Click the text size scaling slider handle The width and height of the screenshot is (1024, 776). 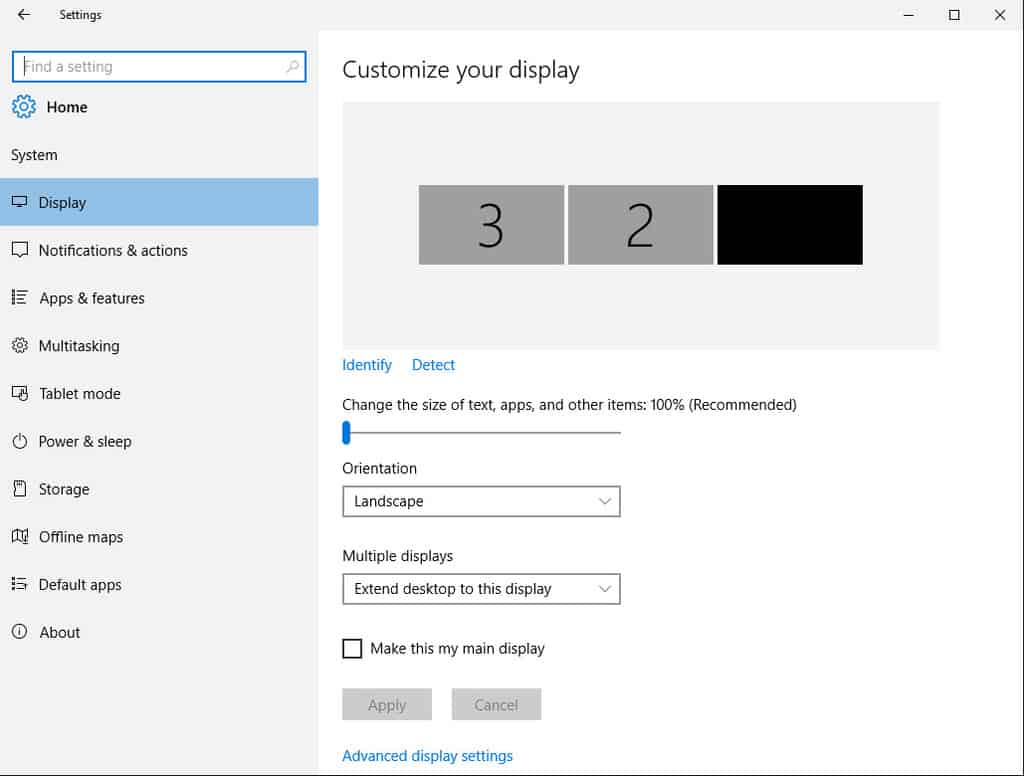click(x=346, y=432)
